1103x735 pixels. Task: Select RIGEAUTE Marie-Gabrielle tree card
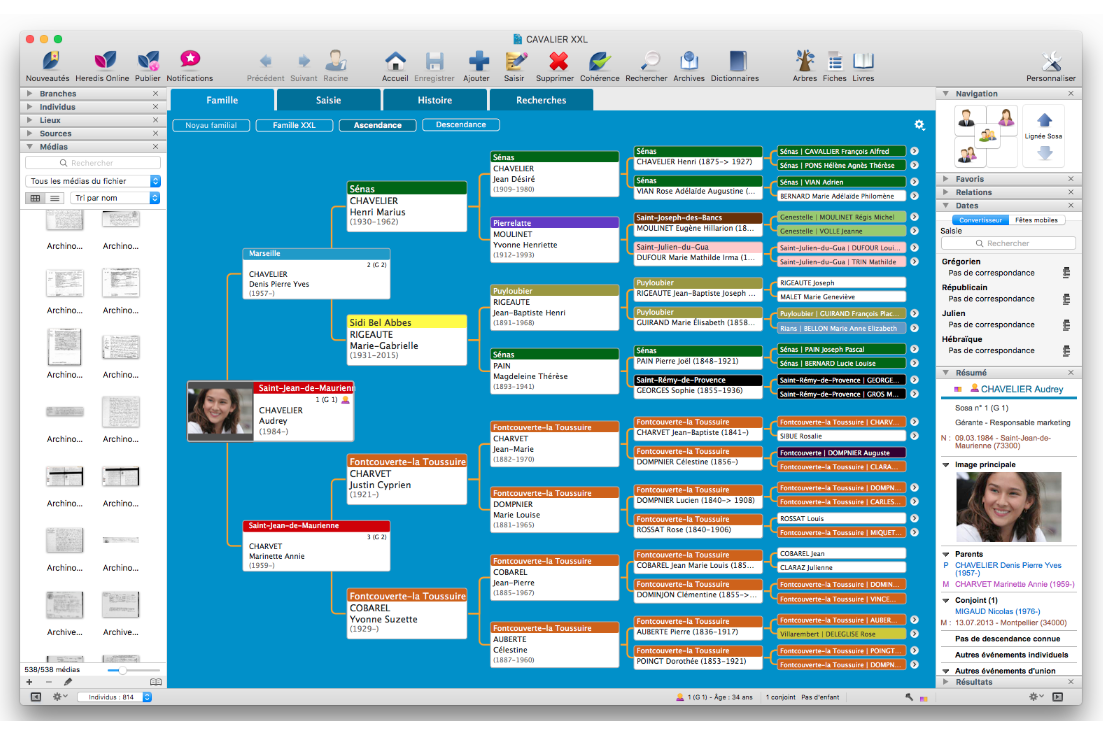[x=407, y=340]
